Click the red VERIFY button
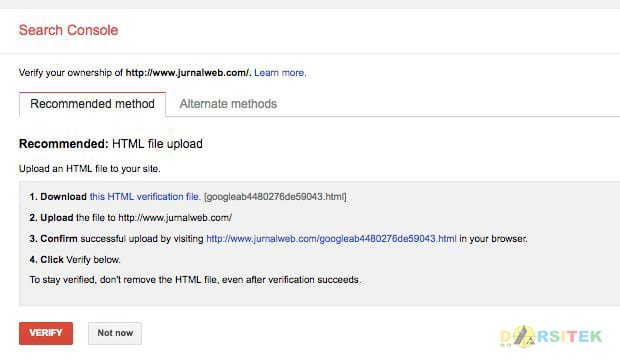 (x=46, y=333)
